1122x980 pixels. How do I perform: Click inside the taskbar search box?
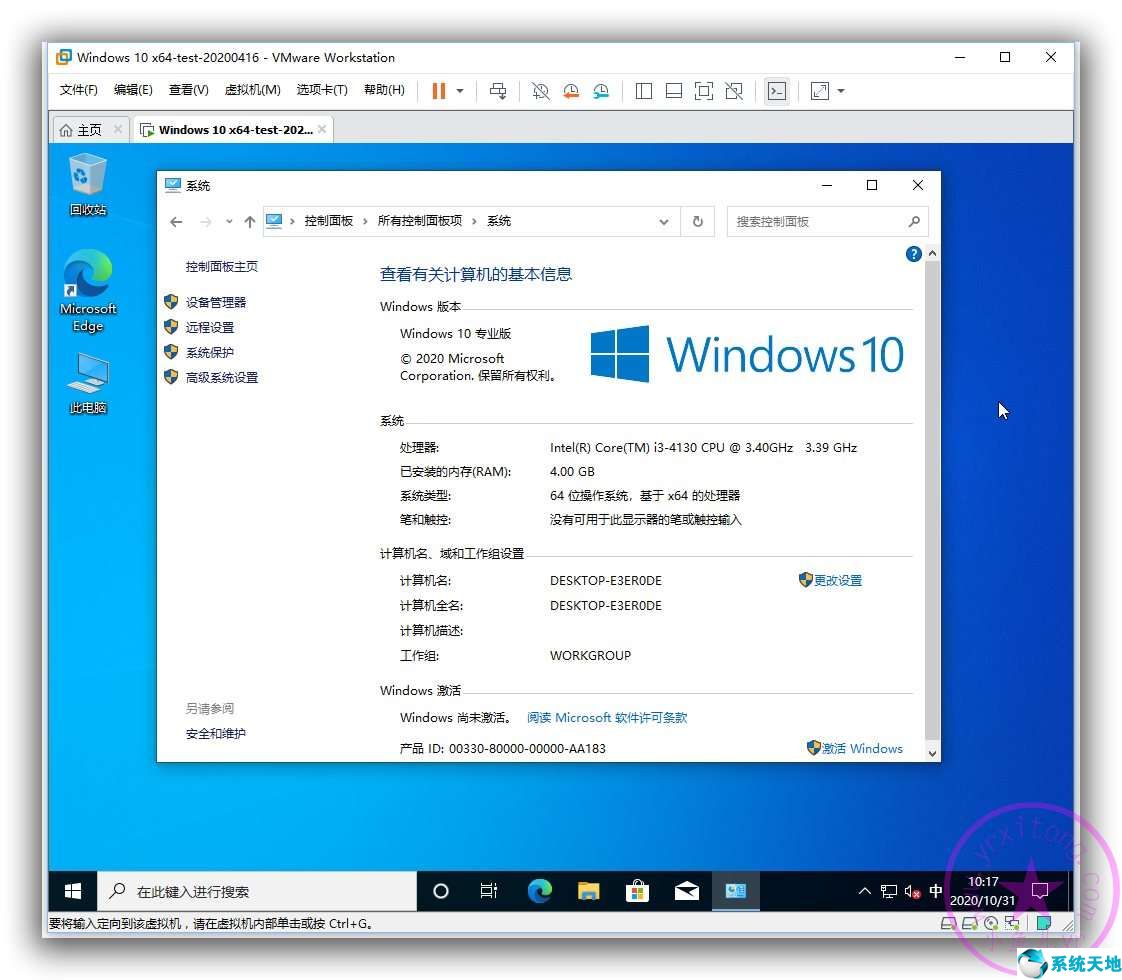click(x=250, y=890)
